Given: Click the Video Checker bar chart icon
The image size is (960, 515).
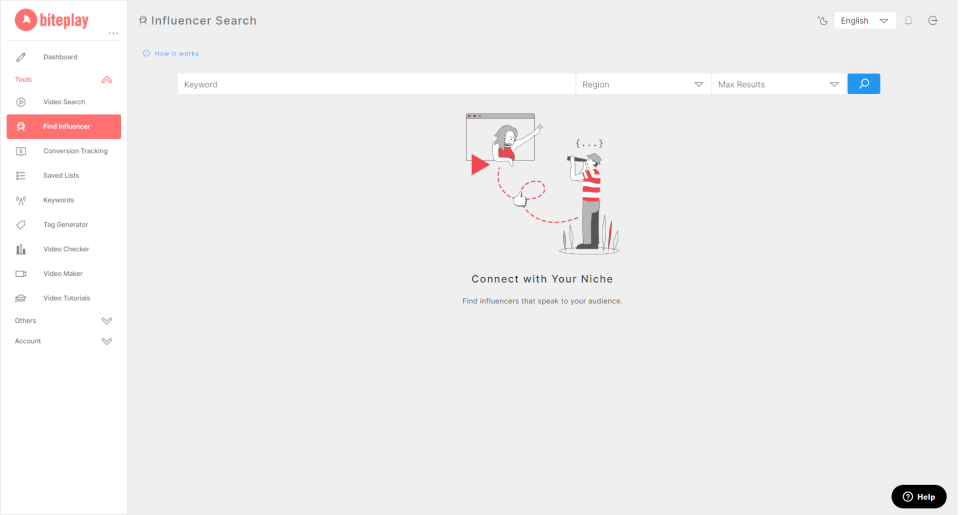Looking at the screenshot, I should pyautogui.click(x=21, y=249).
